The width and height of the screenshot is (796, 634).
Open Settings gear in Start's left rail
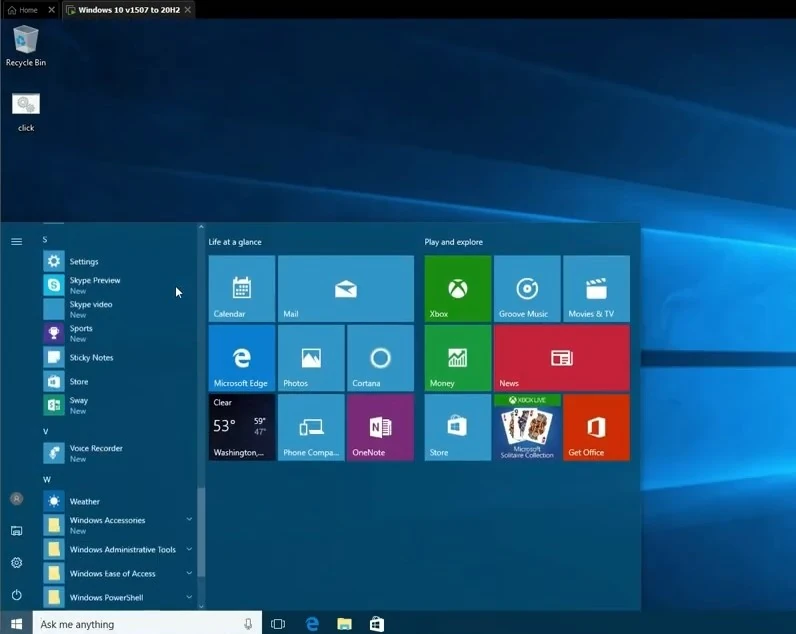16,562
